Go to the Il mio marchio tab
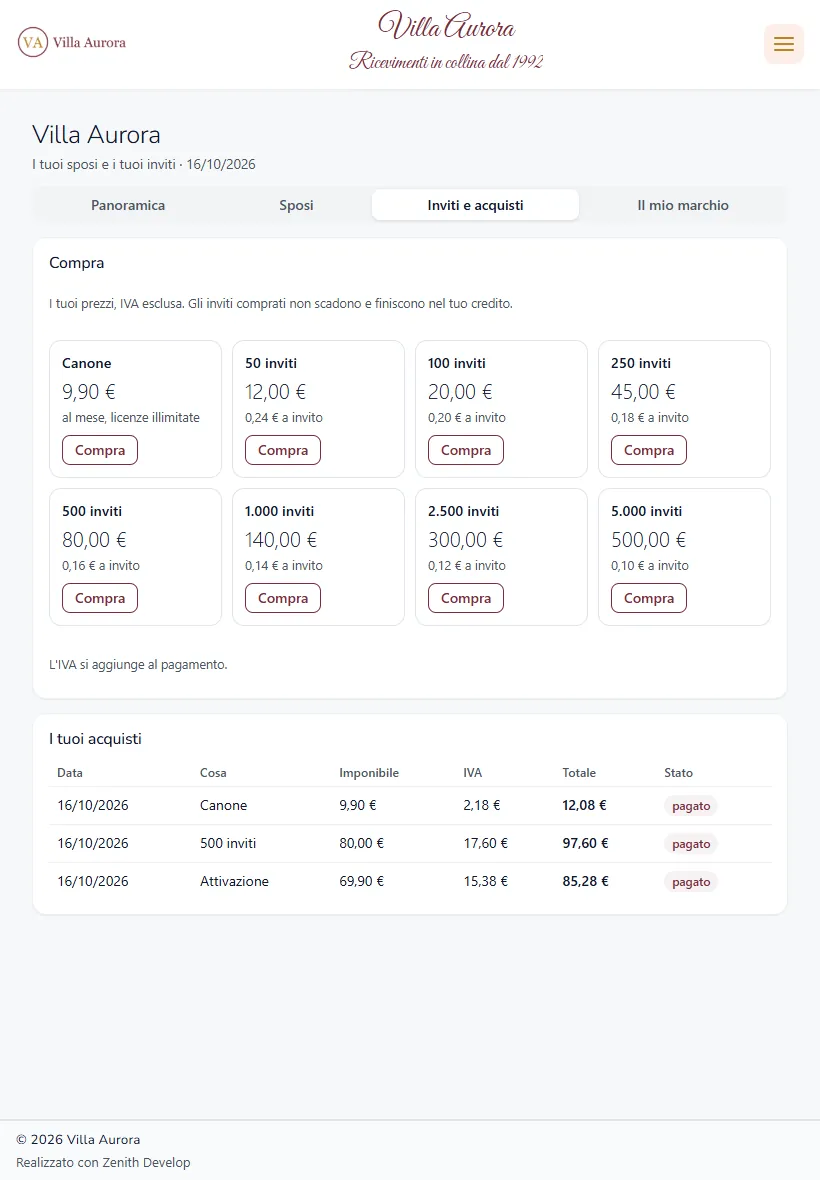Image resolution: width=820 pixels, height=1180 pixels. pos(683,205)
